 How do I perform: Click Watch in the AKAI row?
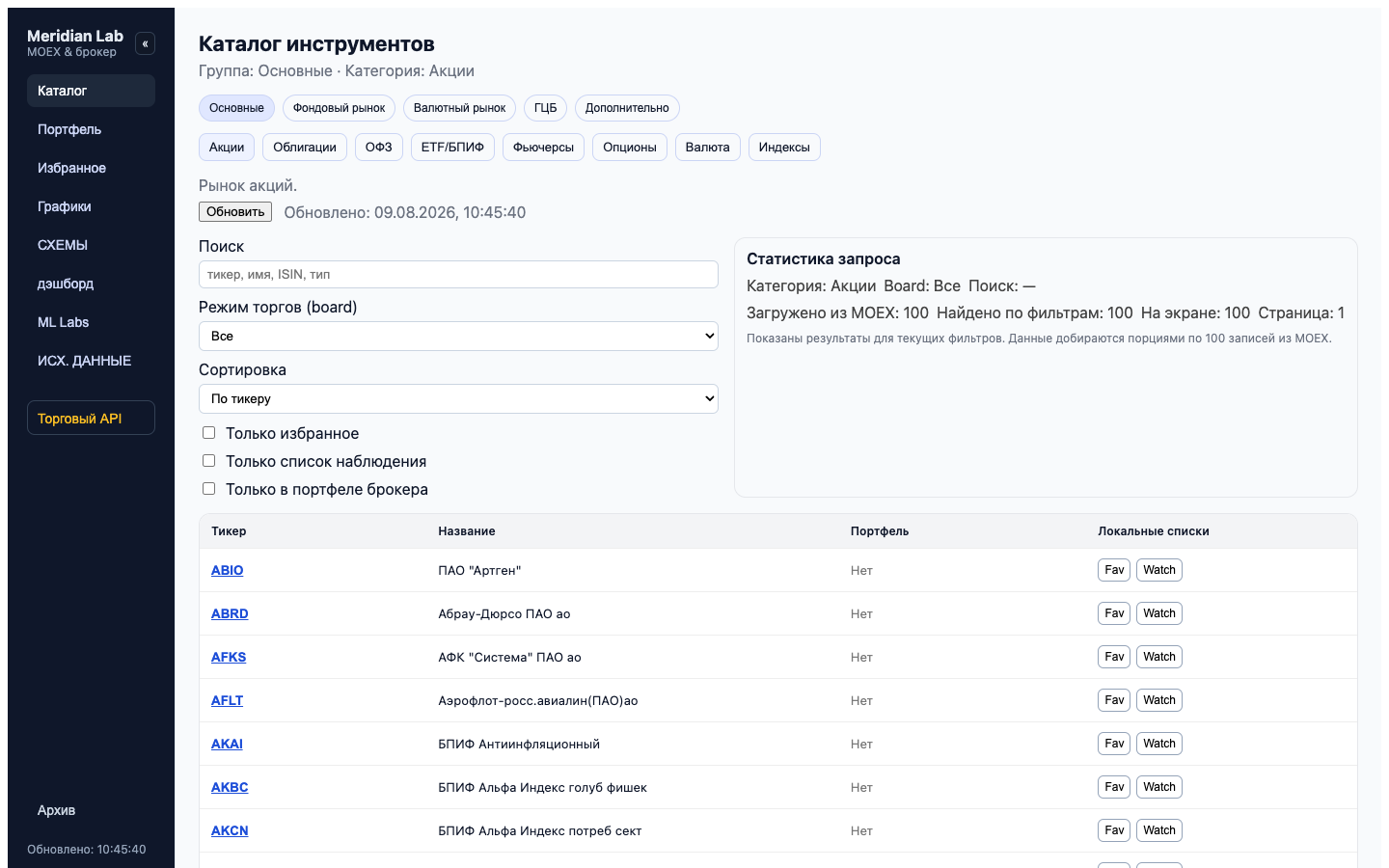[x=1159, y=744]
